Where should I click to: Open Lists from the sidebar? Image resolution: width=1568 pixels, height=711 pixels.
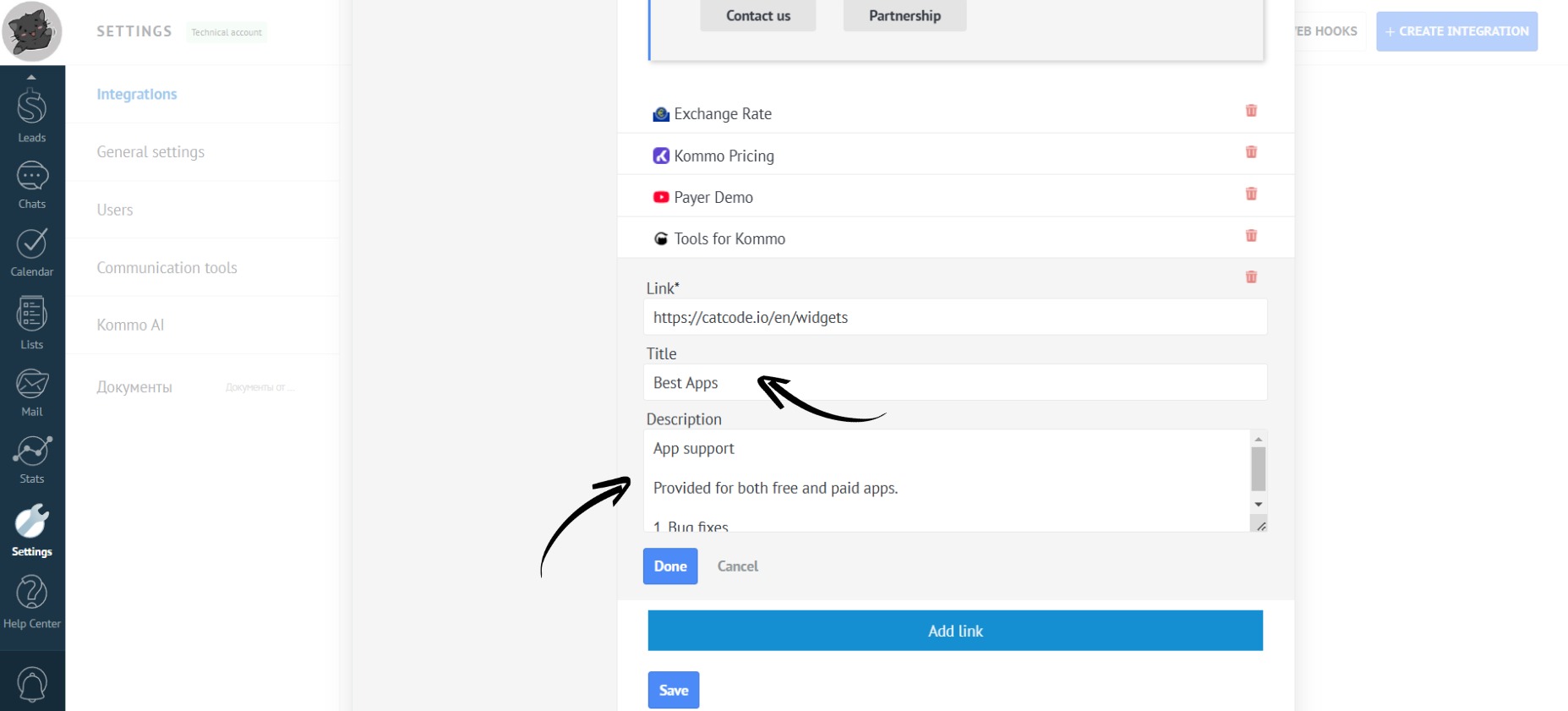point(32,323)
